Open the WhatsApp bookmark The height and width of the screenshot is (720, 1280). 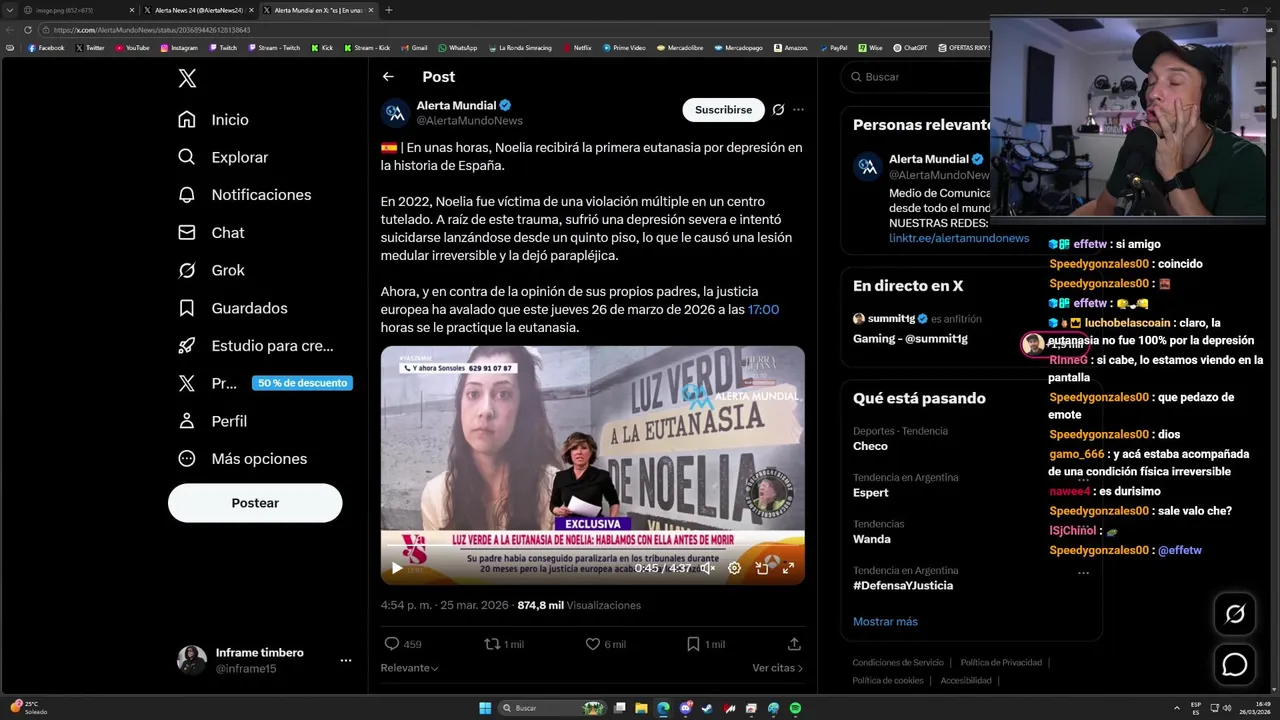coord(457,48)
